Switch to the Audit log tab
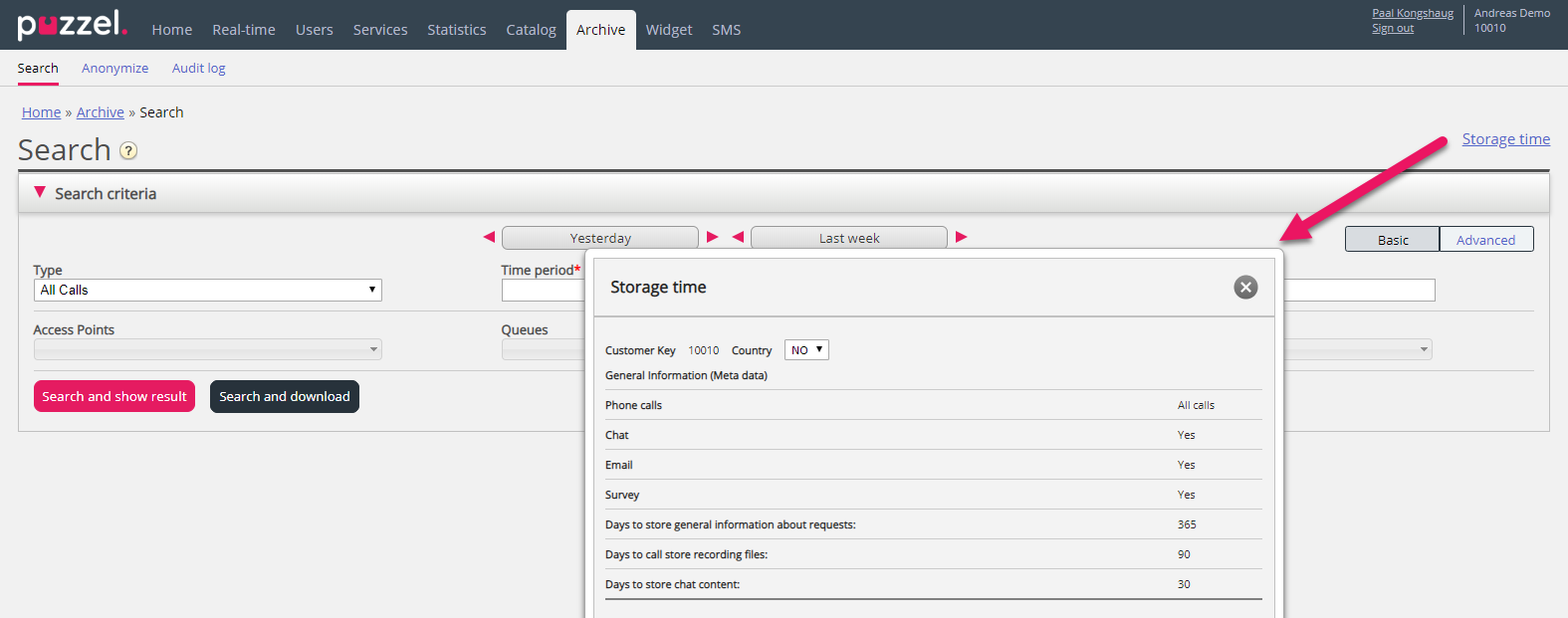This screenshot has width=1568, height=618. click(198, 68)
